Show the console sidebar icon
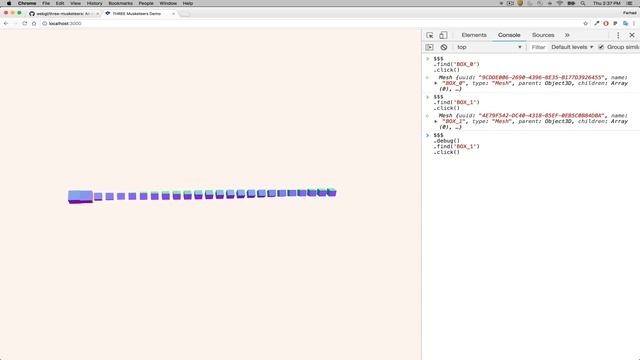This screenshot has width=640, height=360. (x=429, y=47)
